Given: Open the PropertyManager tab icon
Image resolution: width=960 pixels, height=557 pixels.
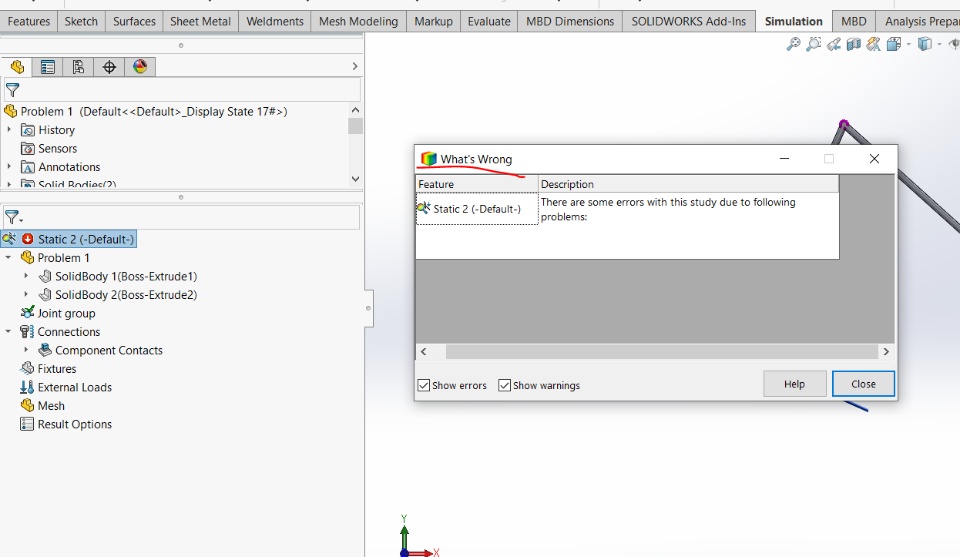Looking at the screenshot, I should point(48,67).
